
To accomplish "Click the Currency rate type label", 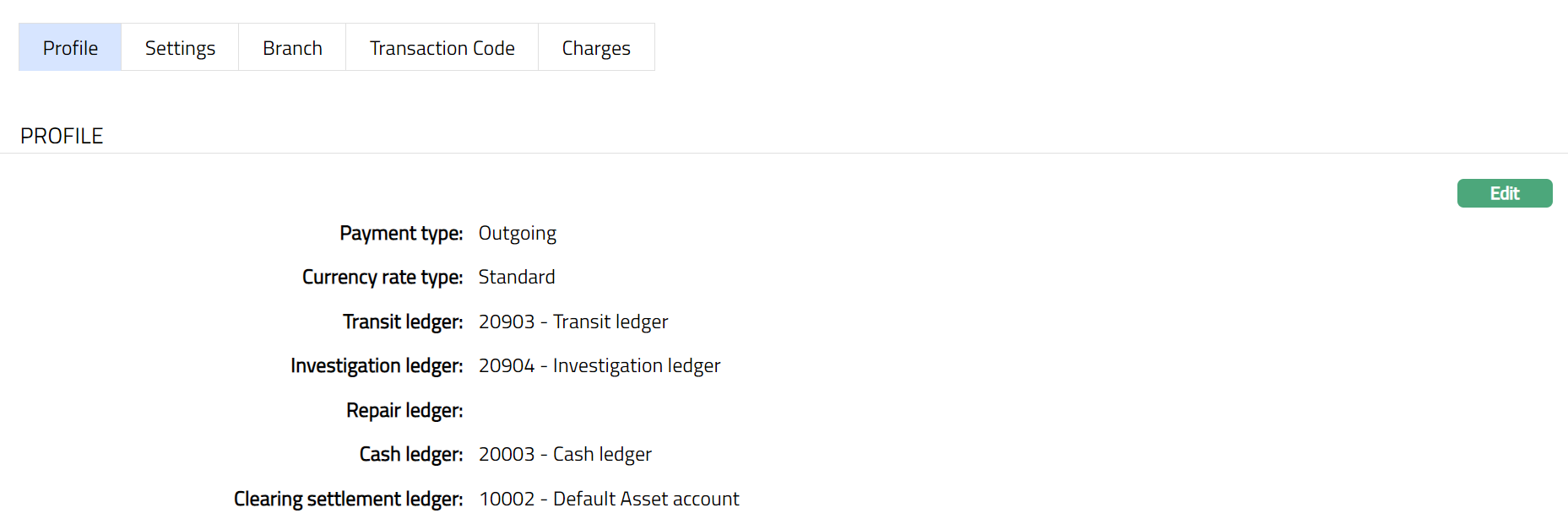I will tap(383, 278).
